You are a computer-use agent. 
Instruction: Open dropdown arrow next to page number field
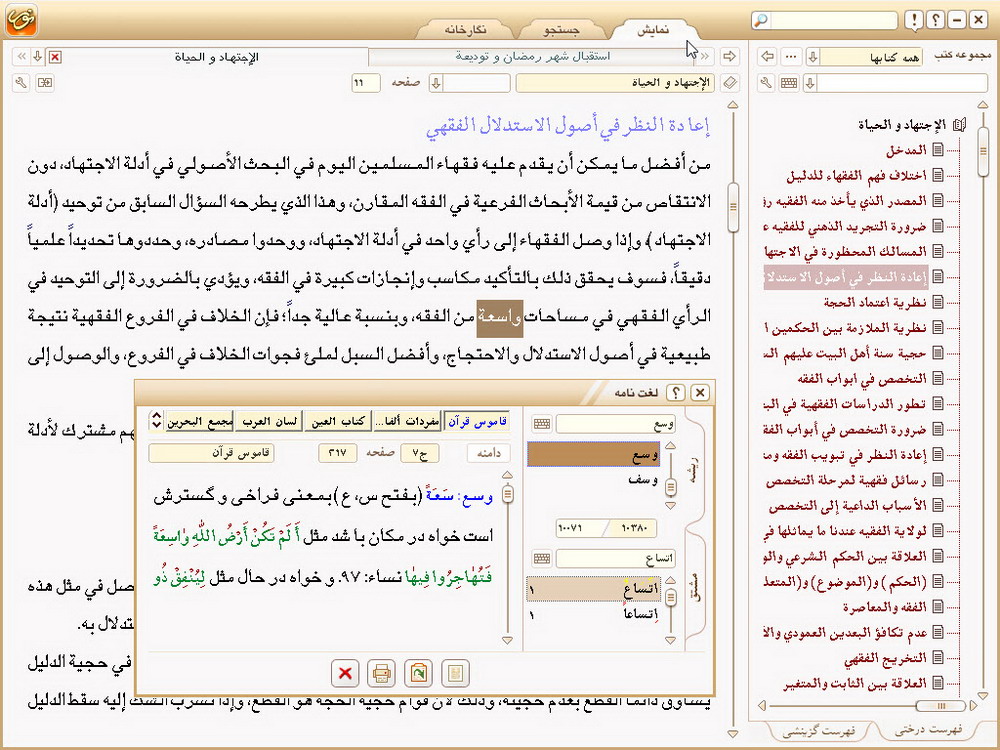click(x=436, y=83)
